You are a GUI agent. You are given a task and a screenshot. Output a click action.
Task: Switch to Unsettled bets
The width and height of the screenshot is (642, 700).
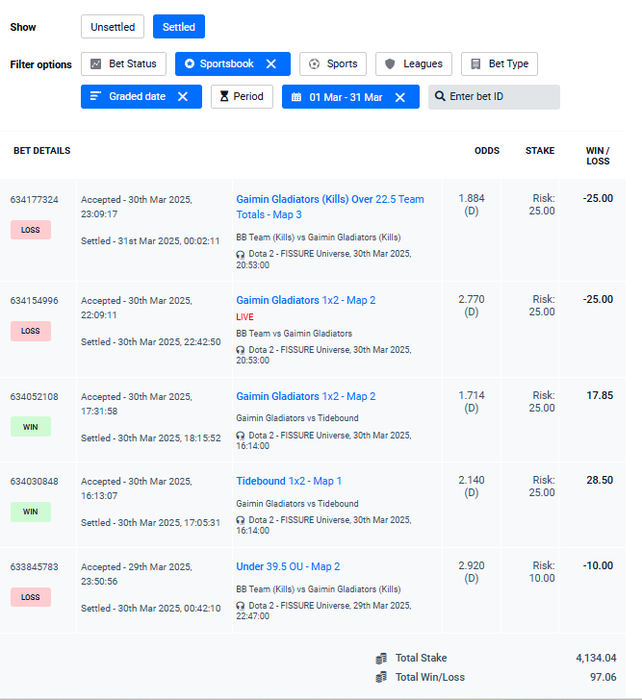(x=113, y=27)
